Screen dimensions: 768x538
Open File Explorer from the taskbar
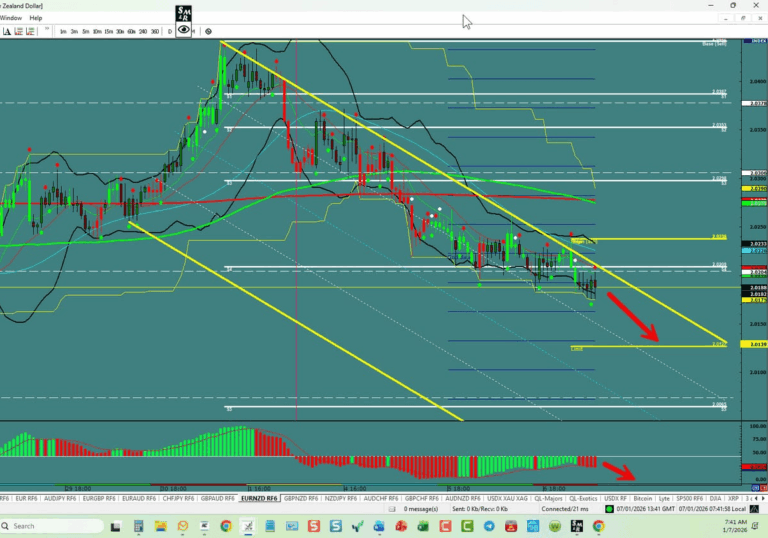tap(160, 527)
